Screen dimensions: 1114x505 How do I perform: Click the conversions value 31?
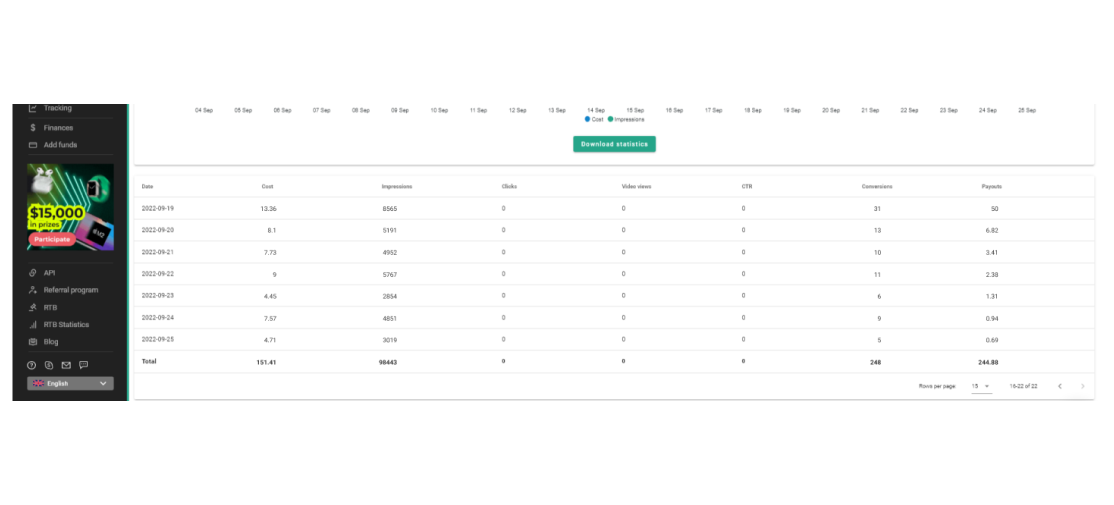tap(877, 209)
